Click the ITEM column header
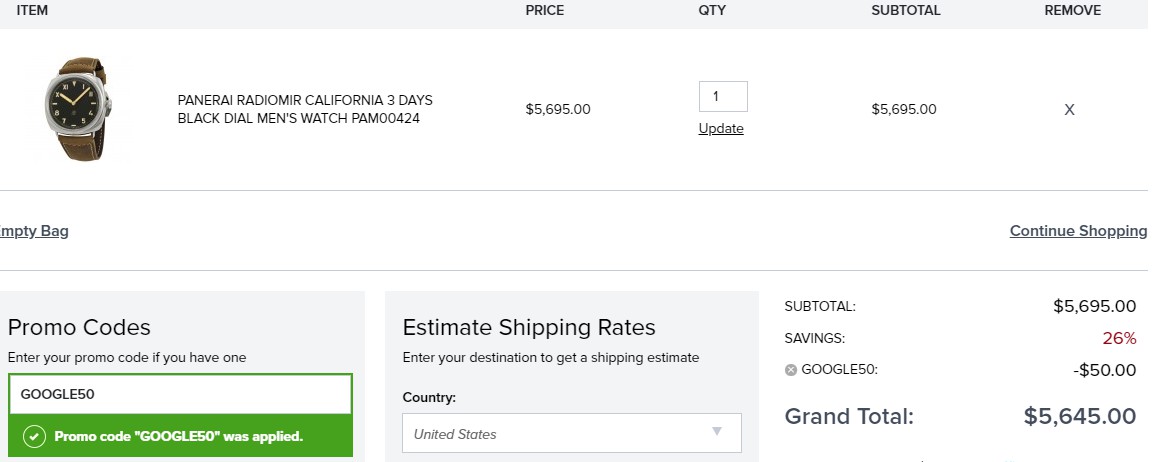This screenshot has width=1154, height=462. (x=32, y=10)
